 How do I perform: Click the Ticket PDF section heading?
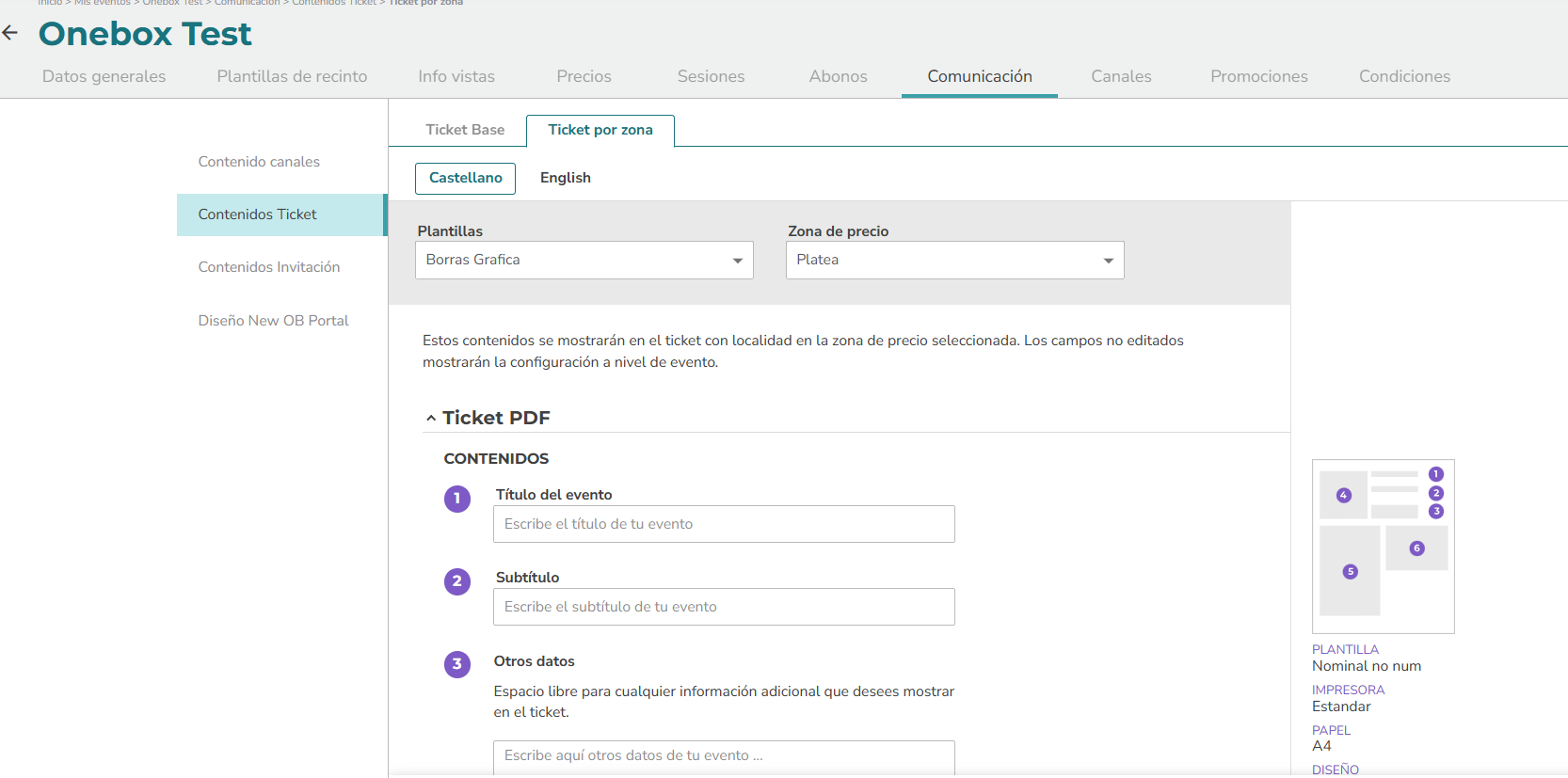click(496, 418)
